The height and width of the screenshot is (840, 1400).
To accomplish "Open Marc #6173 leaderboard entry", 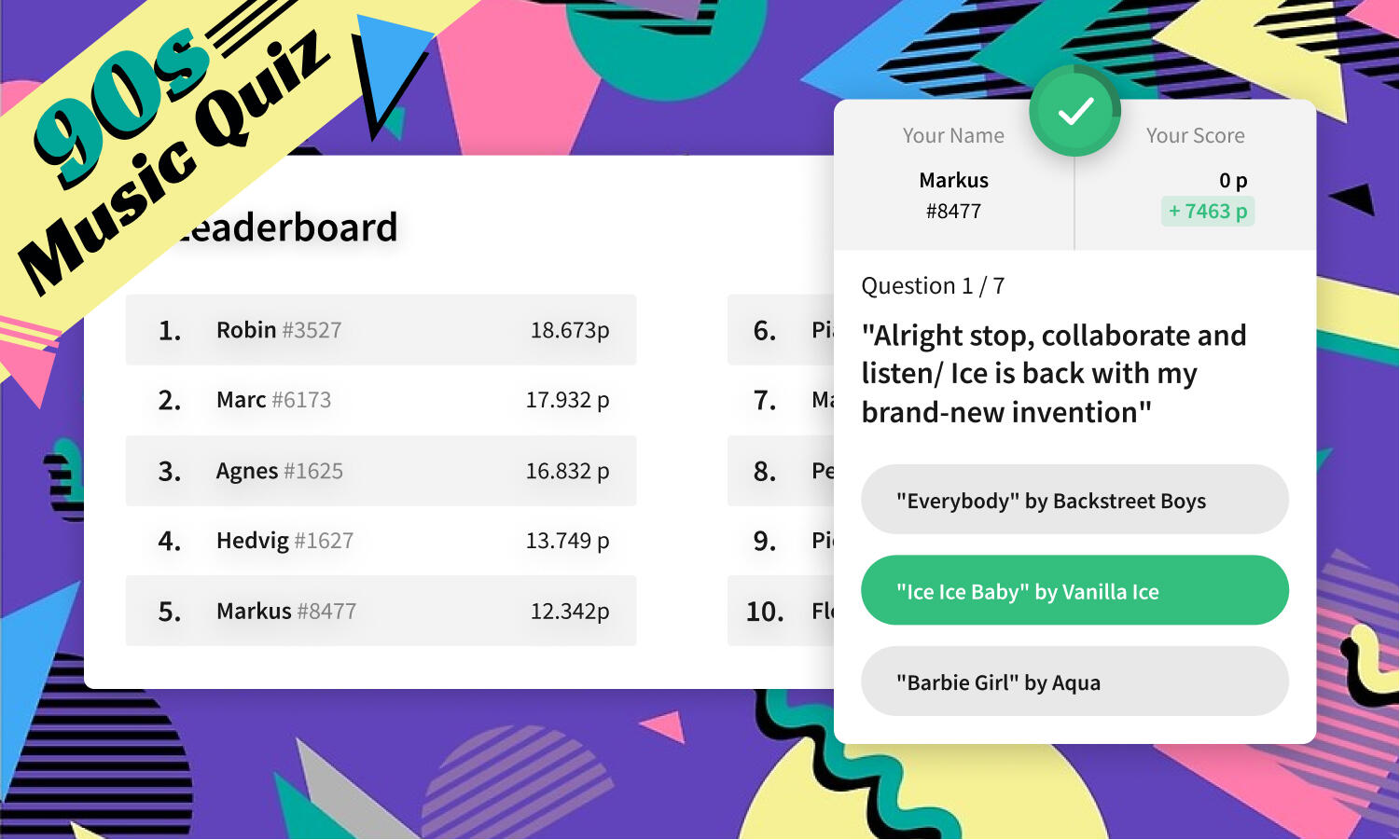I will click(381, 400).
